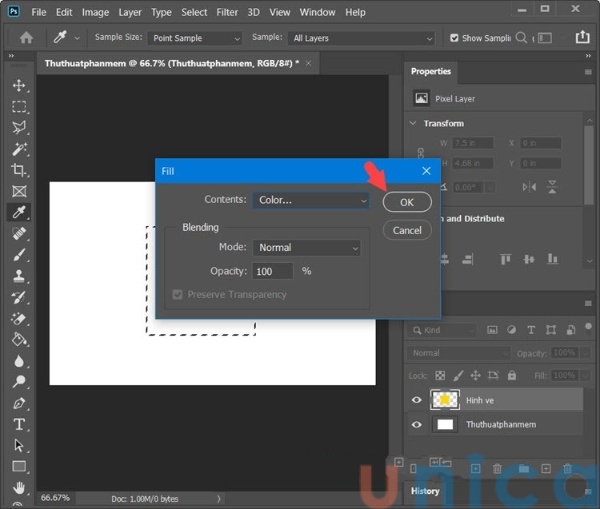
Task: Open the Filter menu
Action: click(x=227, y=12)
